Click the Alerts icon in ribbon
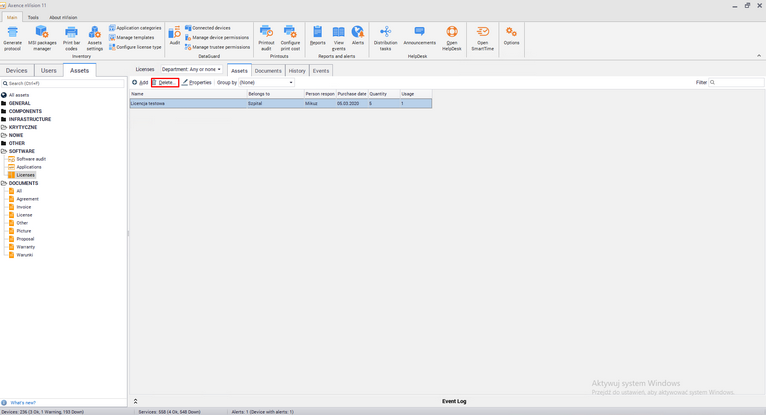This screenshot has height=415, width=766. point(358,34)
